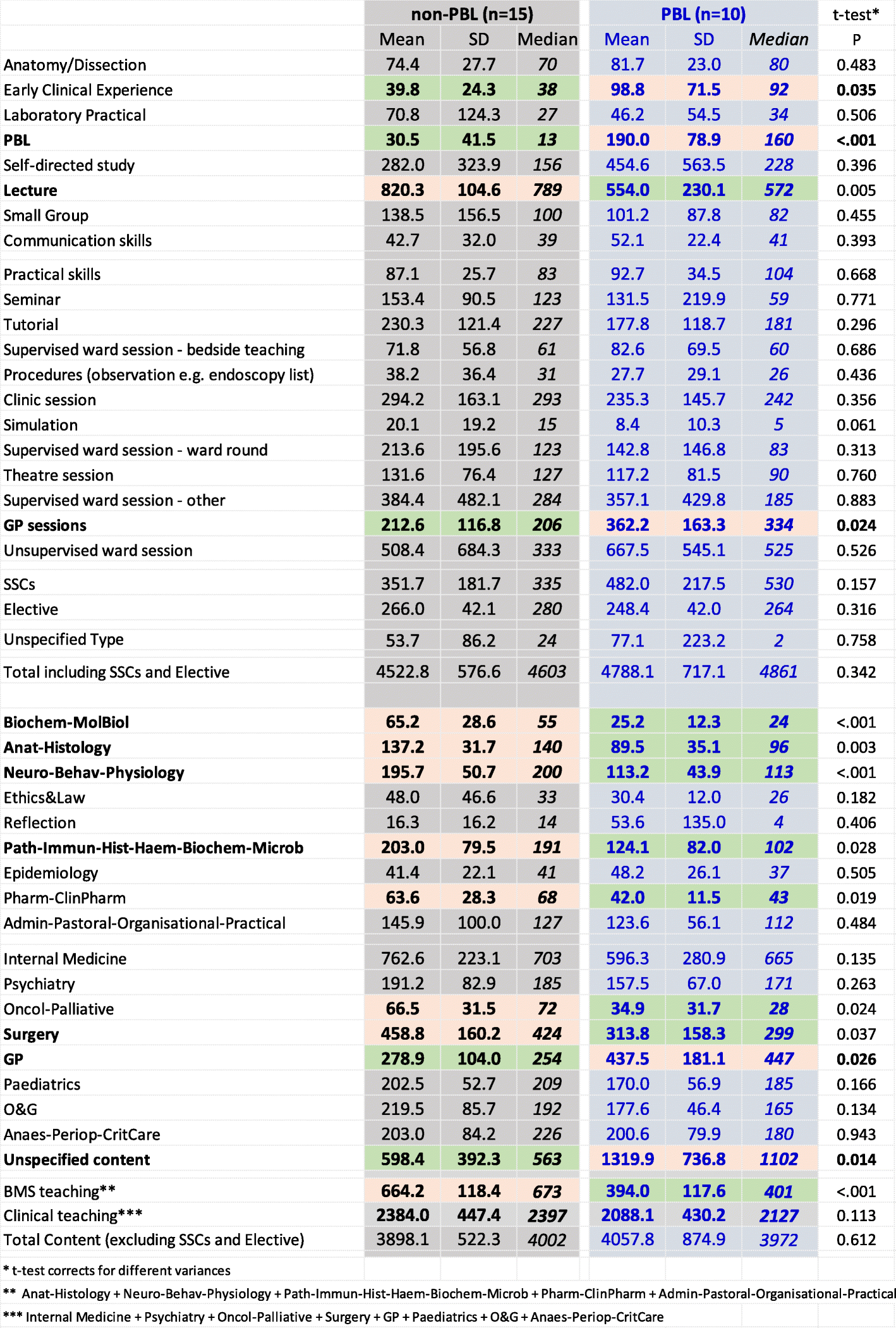Select the 'Small Group' row label
Screen dimensions: 896x1328
coord(45,216)
